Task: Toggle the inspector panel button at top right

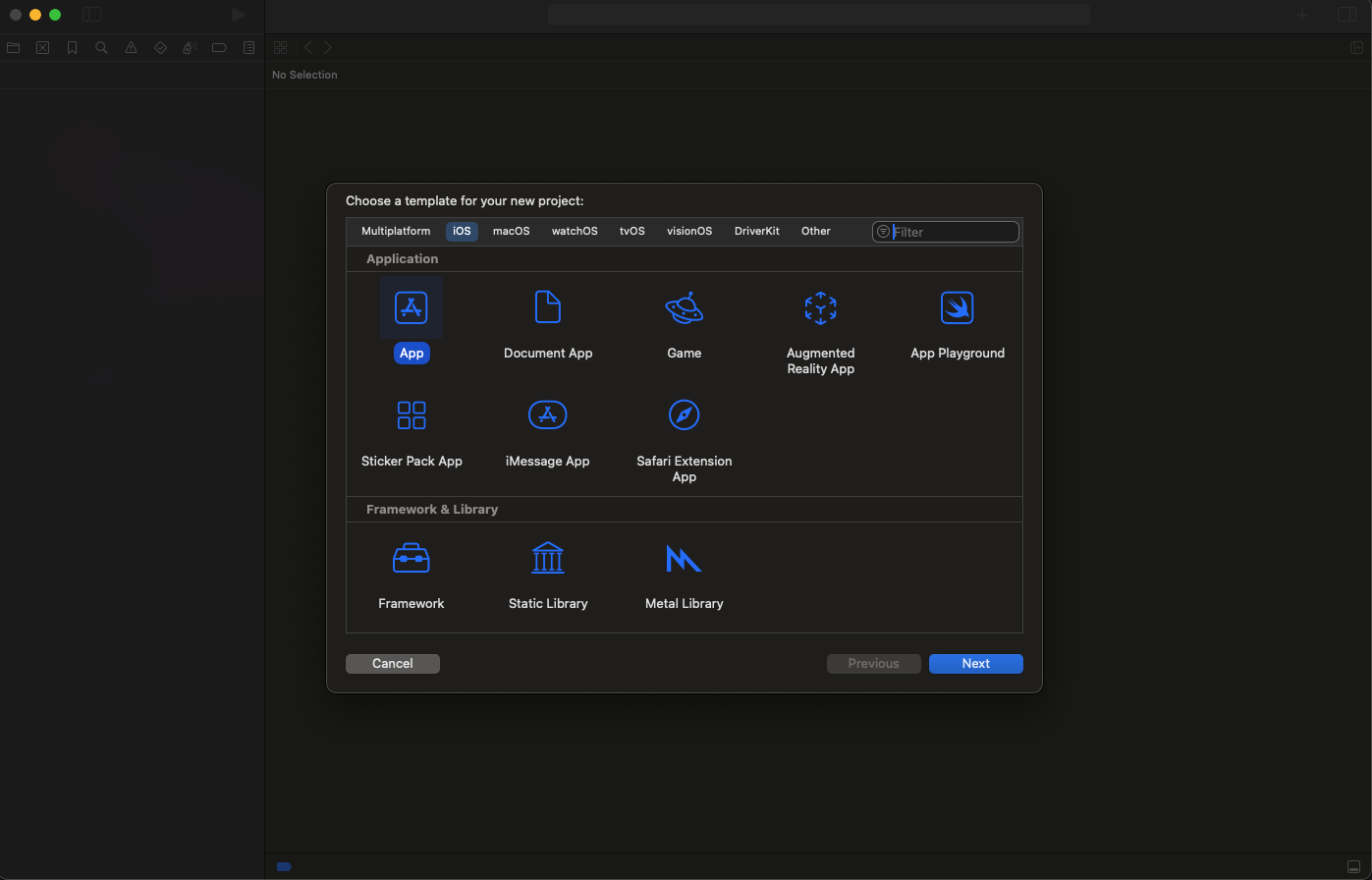Action: pyautogui.click(x=1346, y=15)
